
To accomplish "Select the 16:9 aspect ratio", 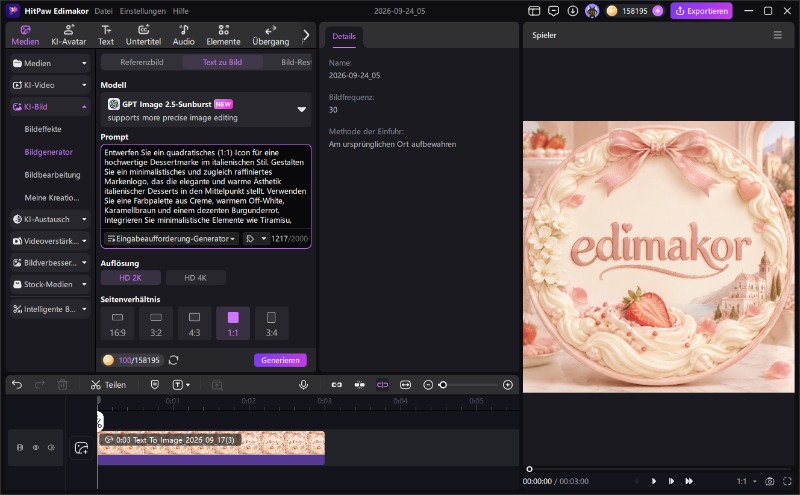I will click(117, 324).
